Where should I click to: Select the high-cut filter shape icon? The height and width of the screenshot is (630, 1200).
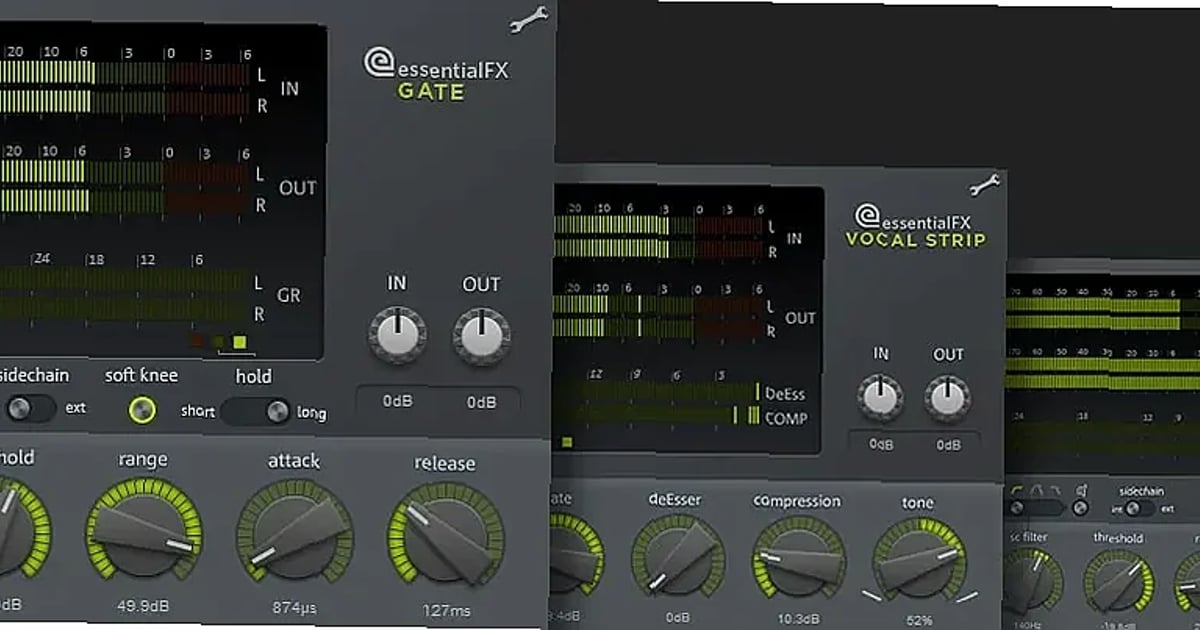(1054, 489)
